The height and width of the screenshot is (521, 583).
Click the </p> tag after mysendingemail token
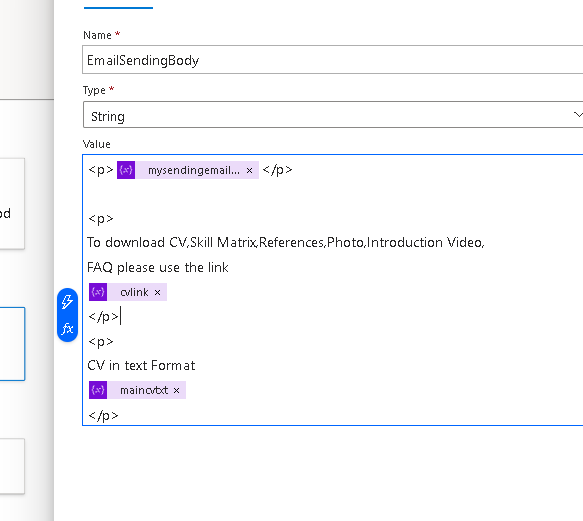tap(277, 170)
